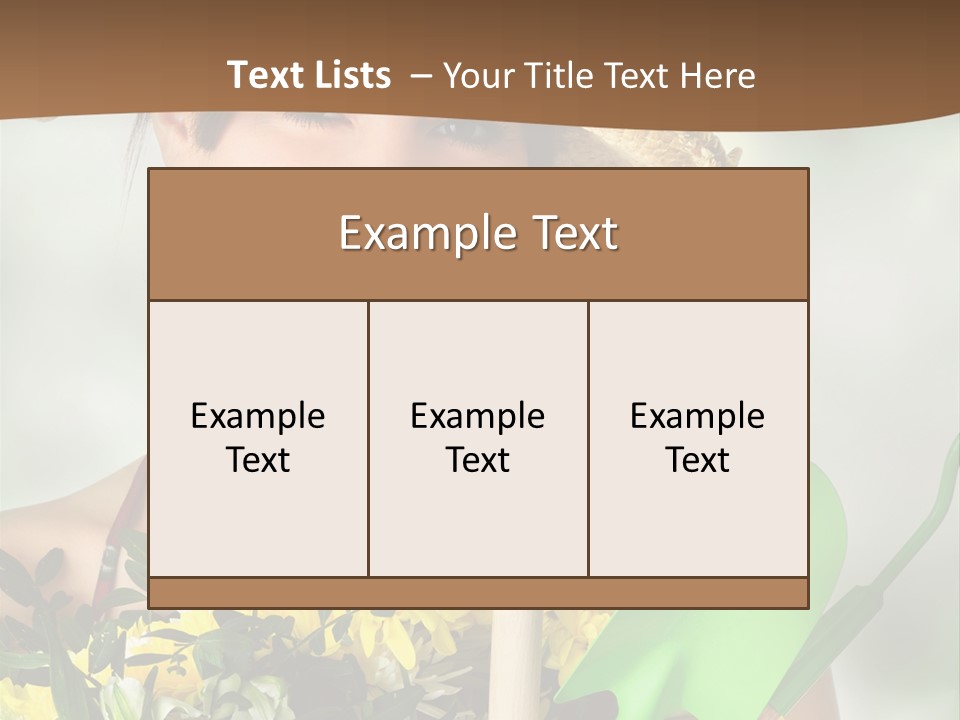Screen dimensions: 960x720
Task: Click the divider between middle and right cells
Action: click(588, 438)
